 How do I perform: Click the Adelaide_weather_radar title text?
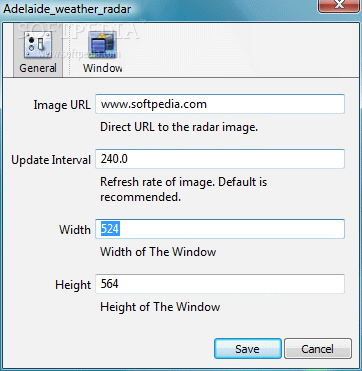pos(67,9)
